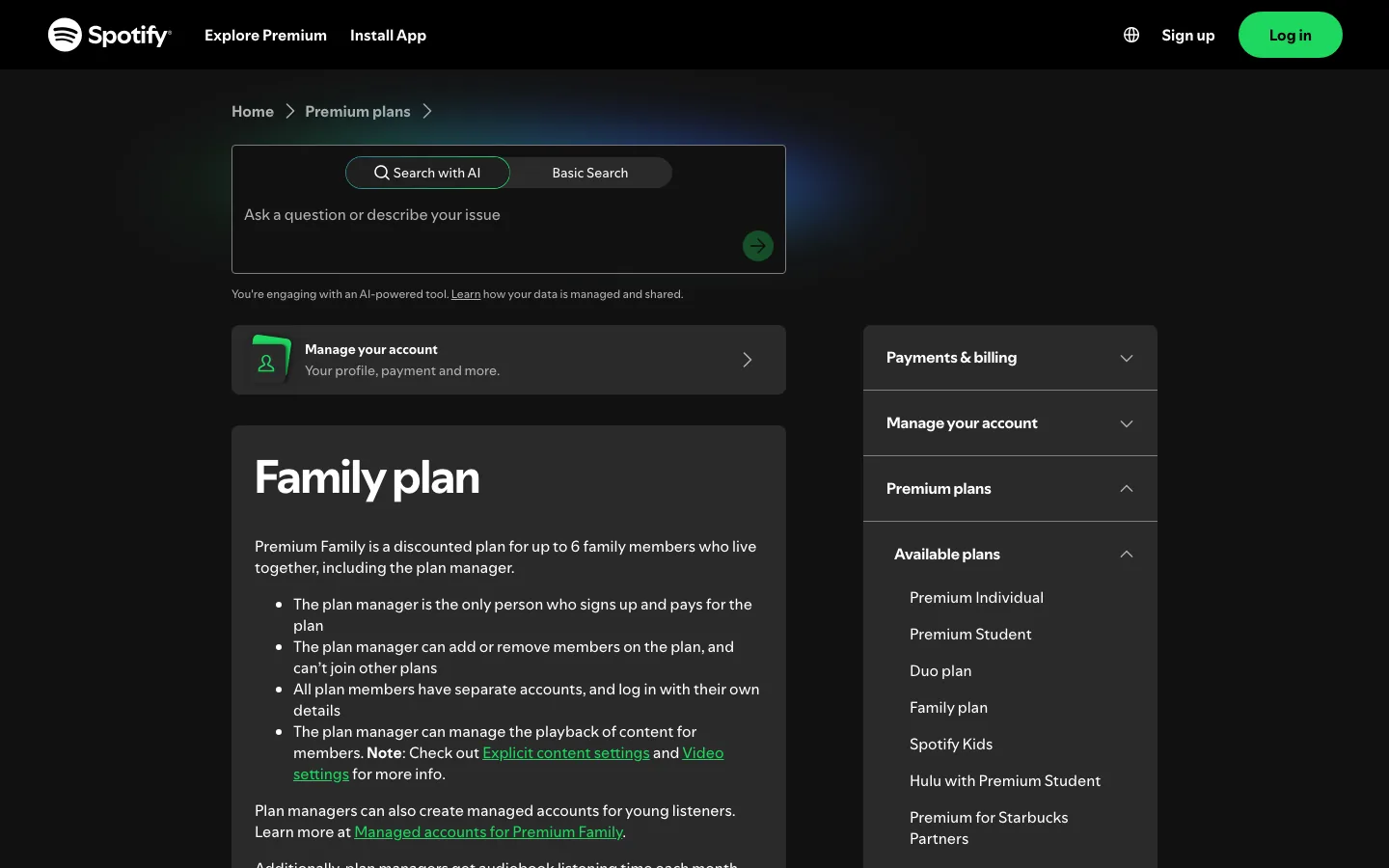
Task: Select Family plan in sidebar
Action: pos(948,708)
